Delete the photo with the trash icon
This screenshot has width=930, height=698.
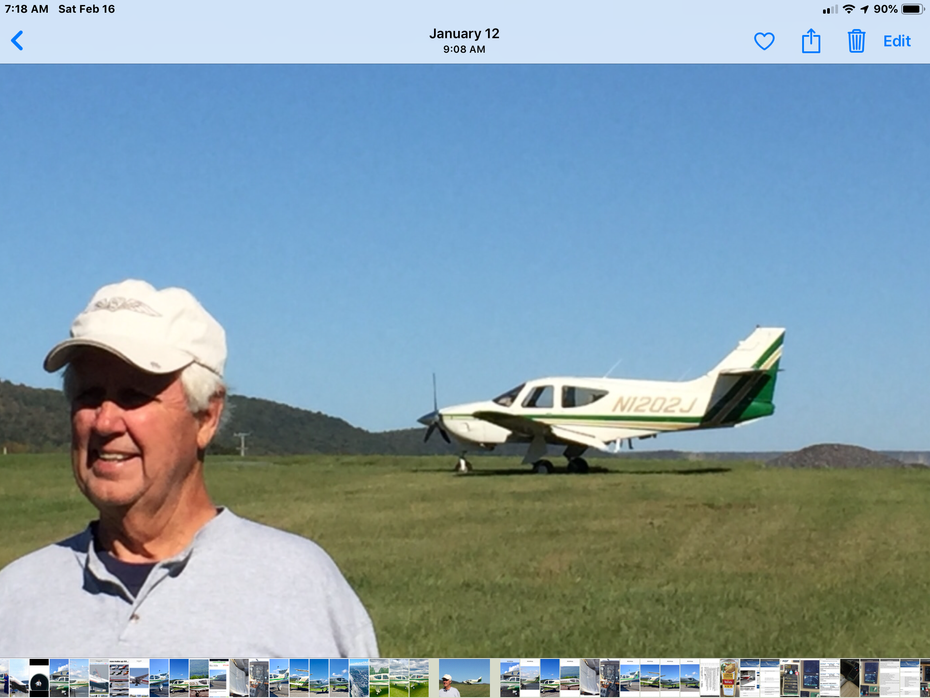pyautogui.click(x=856, y=41)
